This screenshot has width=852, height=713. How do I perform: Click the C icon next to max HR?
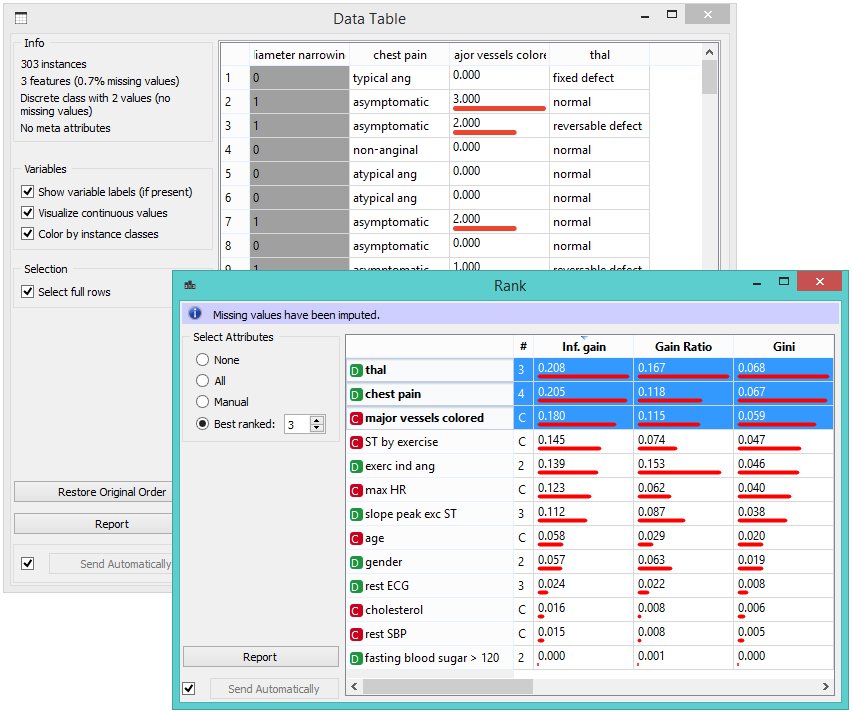(x=355, y=489)
